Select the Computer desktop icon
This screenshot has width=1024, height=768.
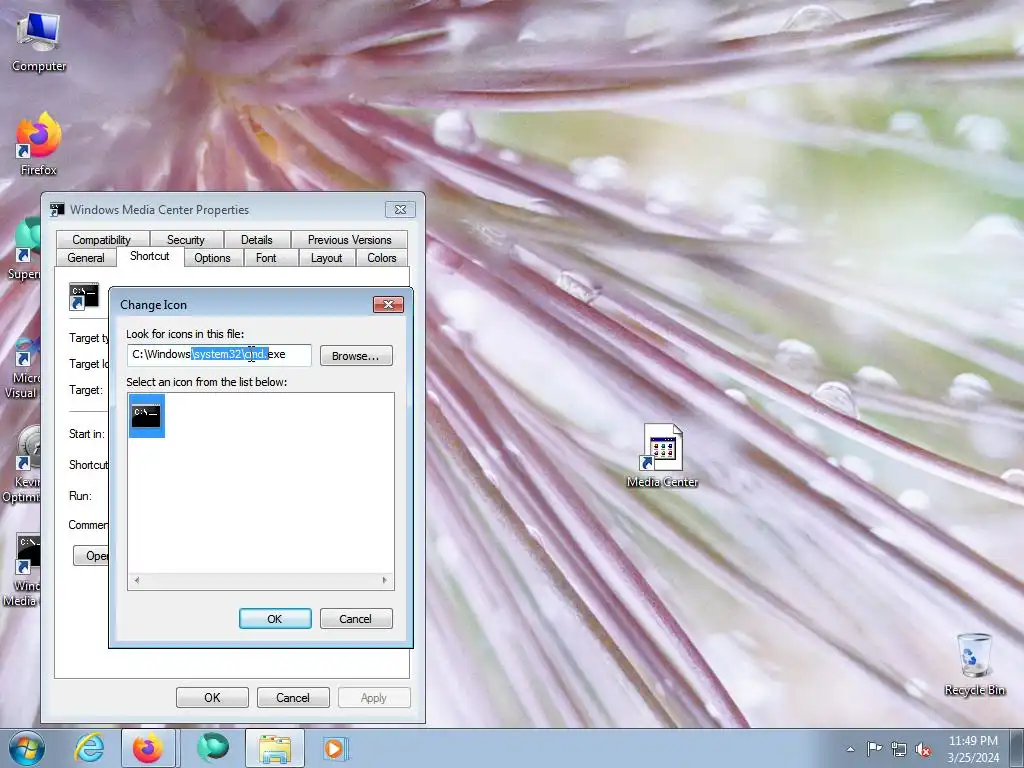click(x=39, y=42)
